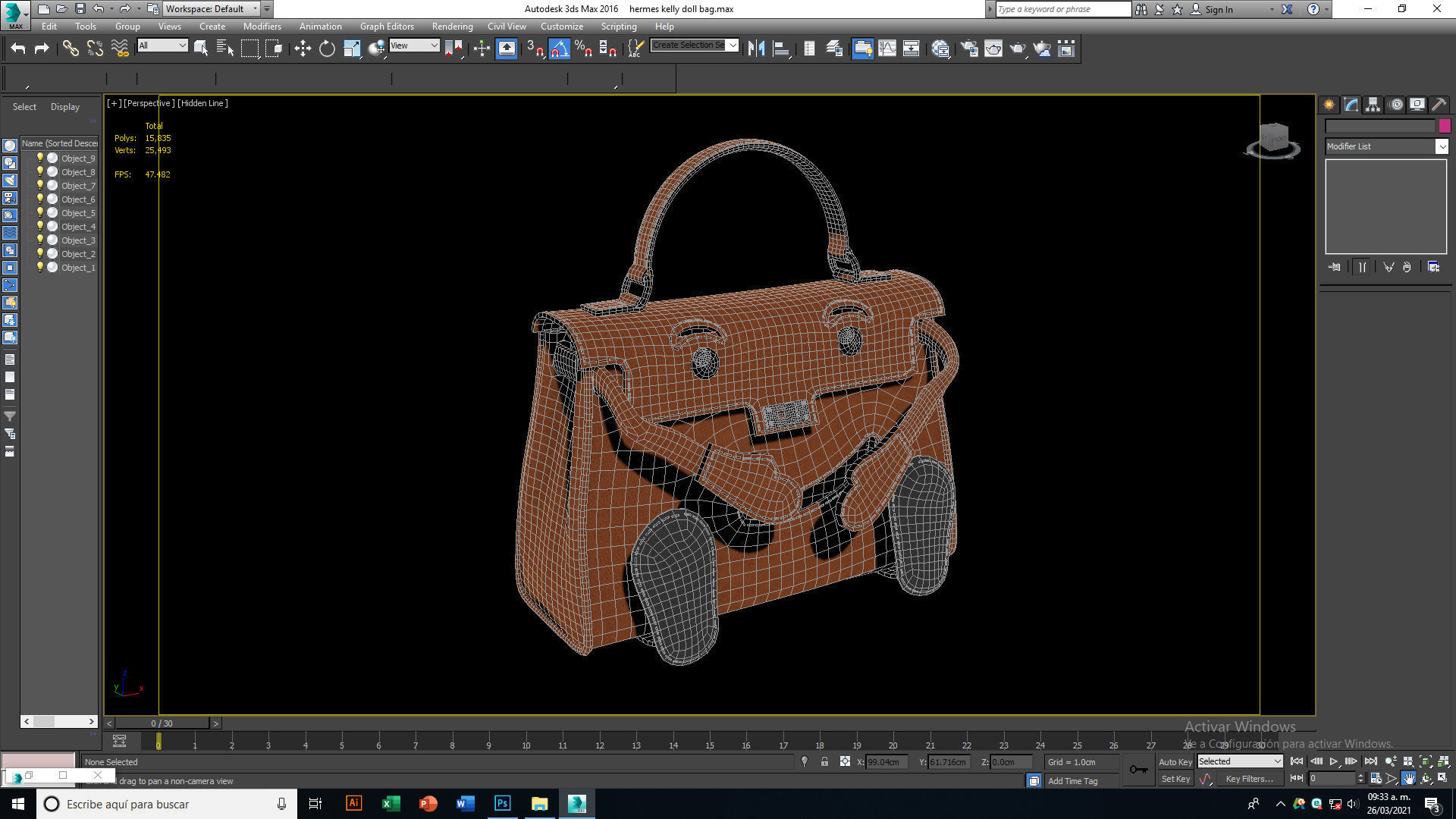Viewport: 1456px width, 819px height.
Task: Toggle the Spinner Snap button
Action: click(608, 49)
